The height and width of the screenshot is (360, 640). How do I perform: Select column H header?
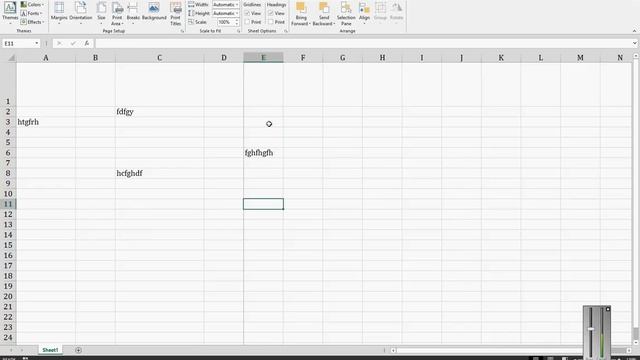(382, 58)
